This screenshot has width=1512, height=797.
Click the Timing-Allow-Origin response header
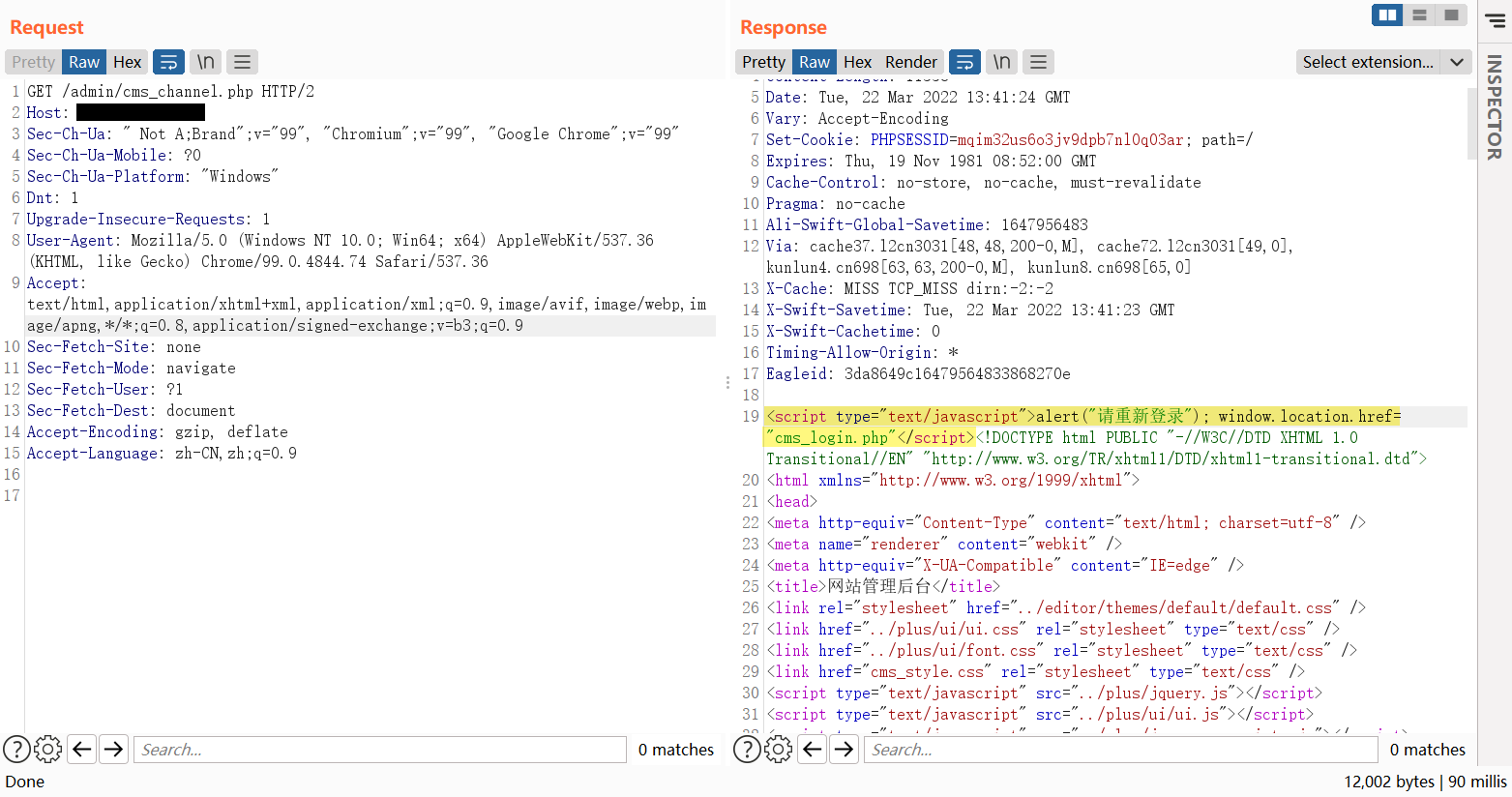(x=862, y=353)
